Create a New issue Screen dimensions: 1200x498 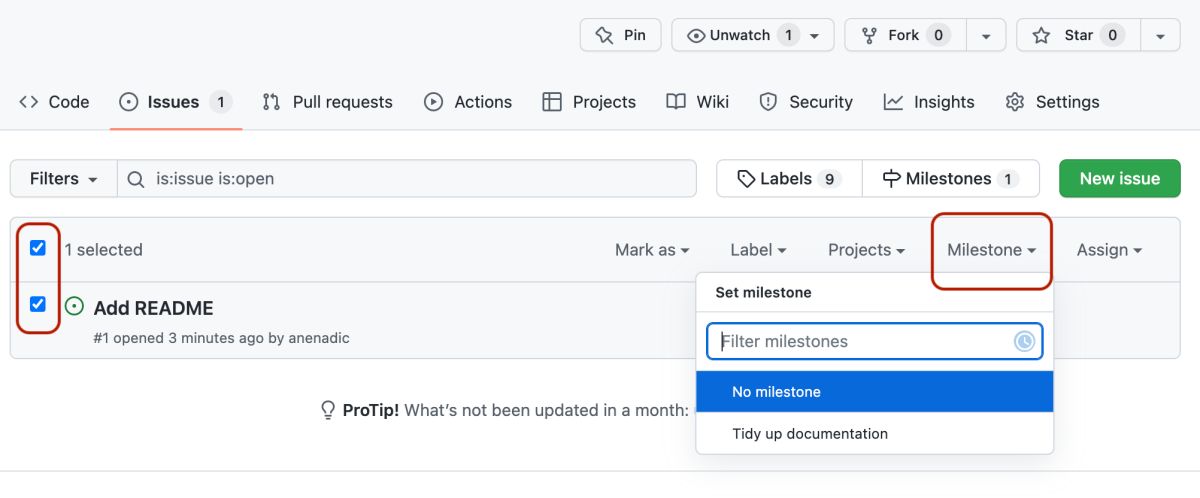(x=1119, y=179)
